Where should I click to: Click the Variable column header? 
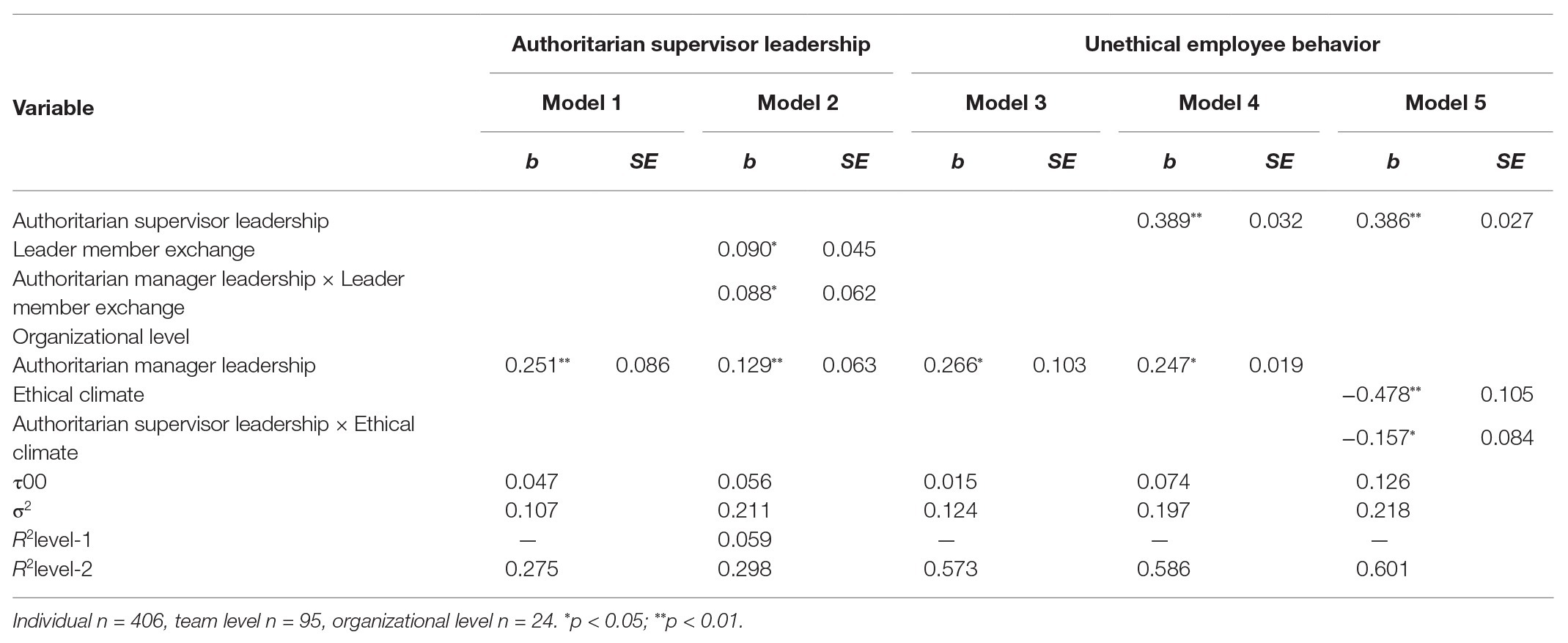pyautogui.click(x=54, y=108)
